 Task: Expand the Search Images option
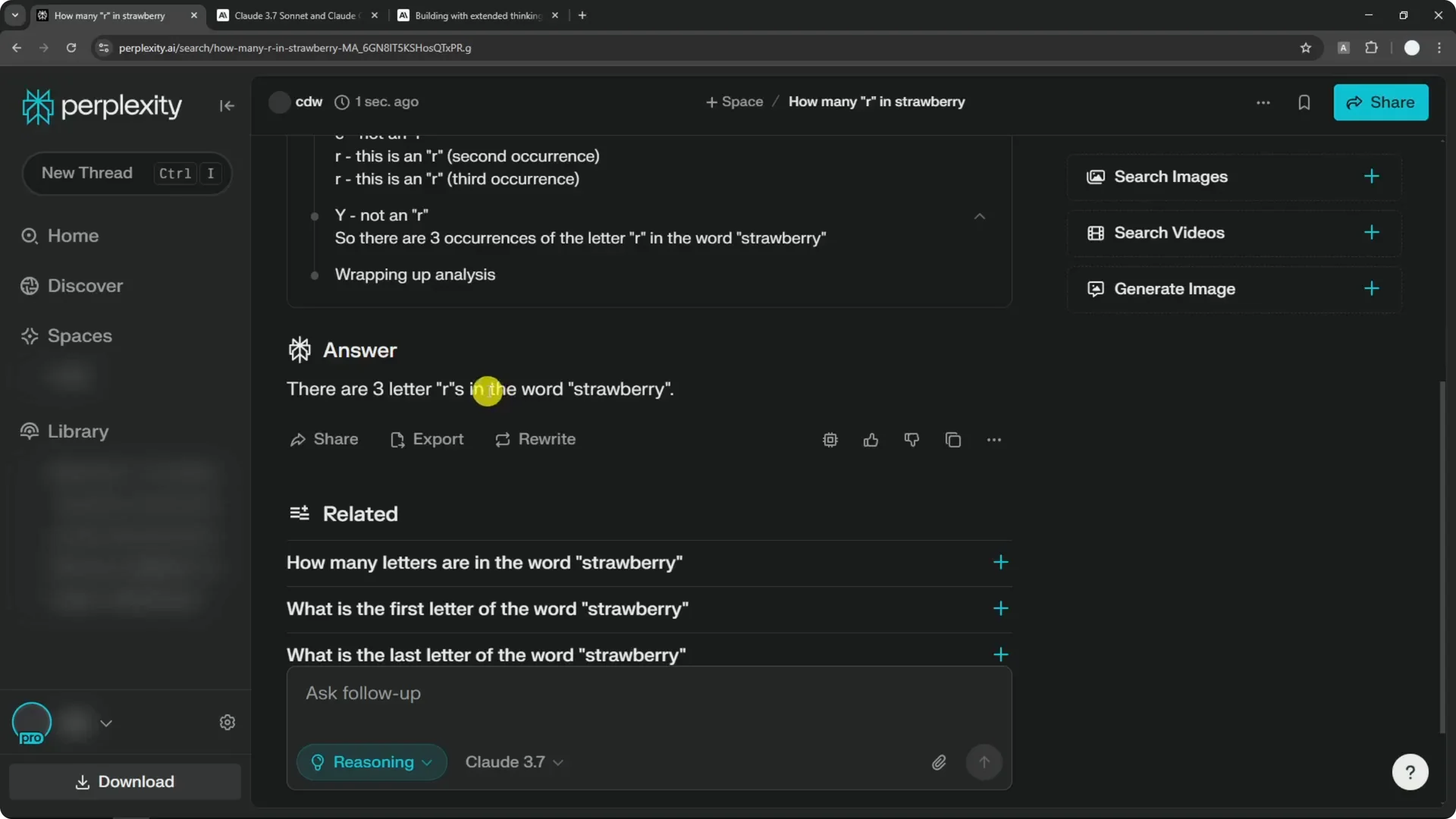pyautogui.click(x=1371, y=177)
